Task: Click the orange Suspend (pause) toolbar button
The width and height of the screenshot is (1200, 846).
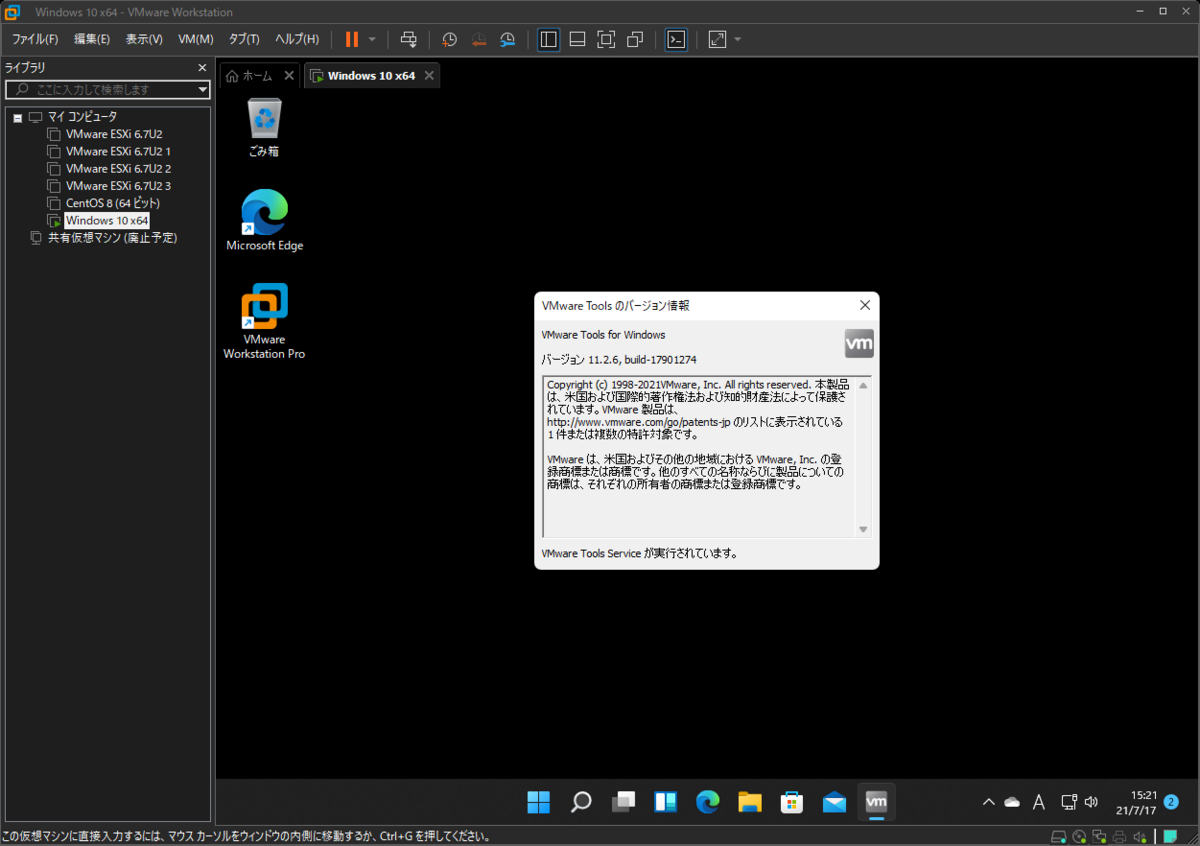Action: pos(351,39)
